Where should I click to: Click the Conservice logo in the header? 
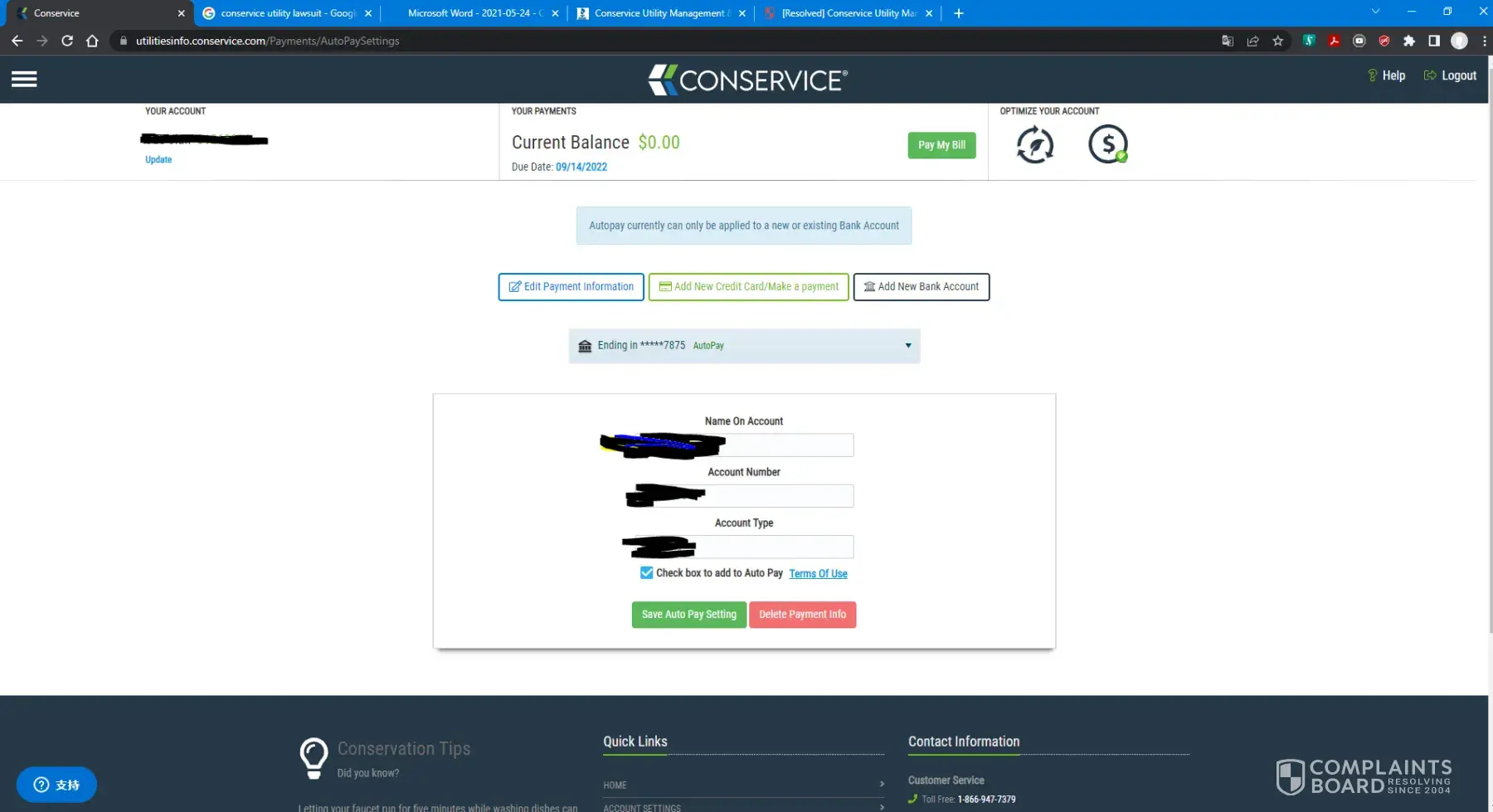tap(747, 80)
